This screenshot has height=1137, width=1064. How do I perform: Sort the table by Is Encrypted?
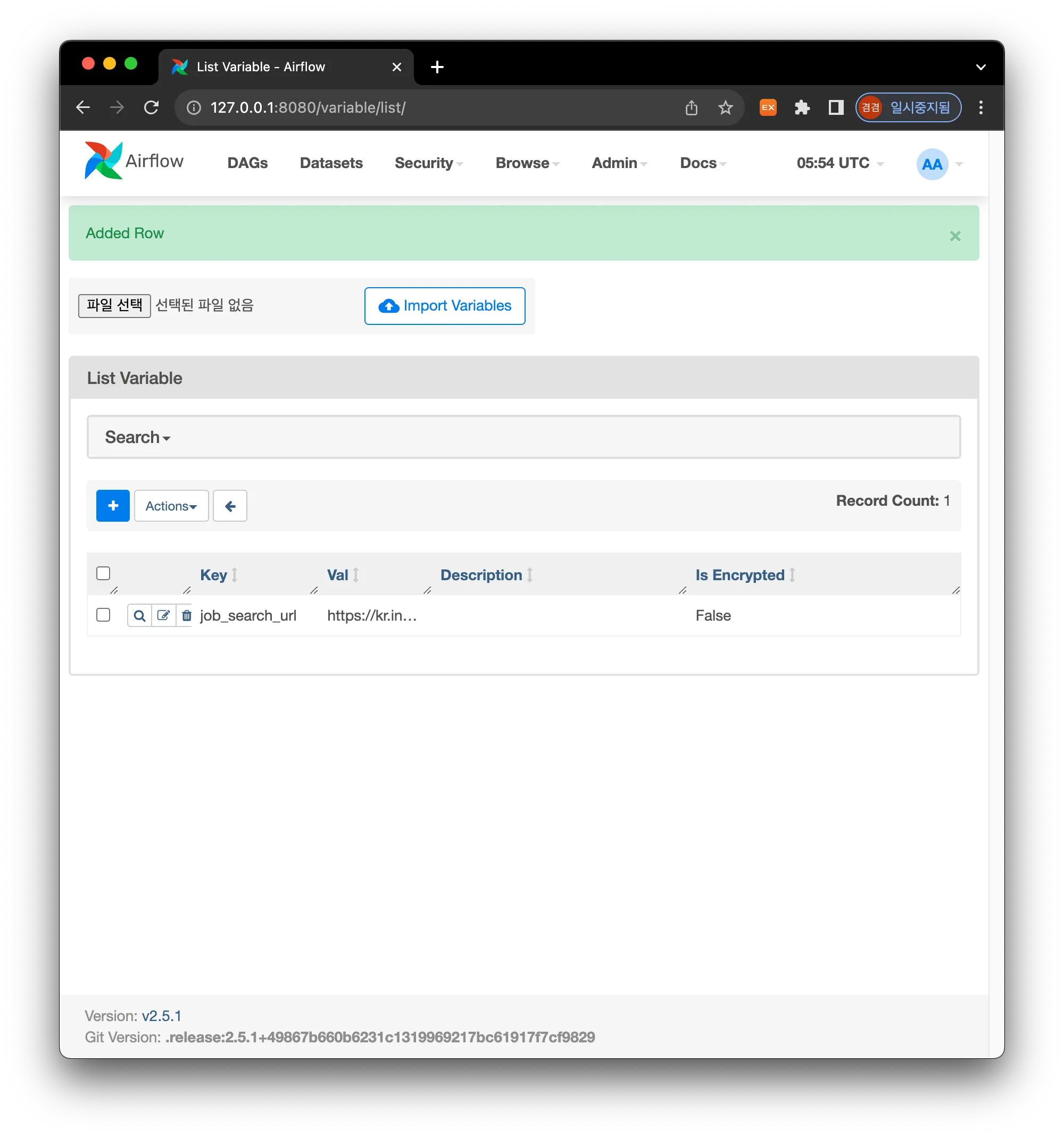click(x=739, y=575)
